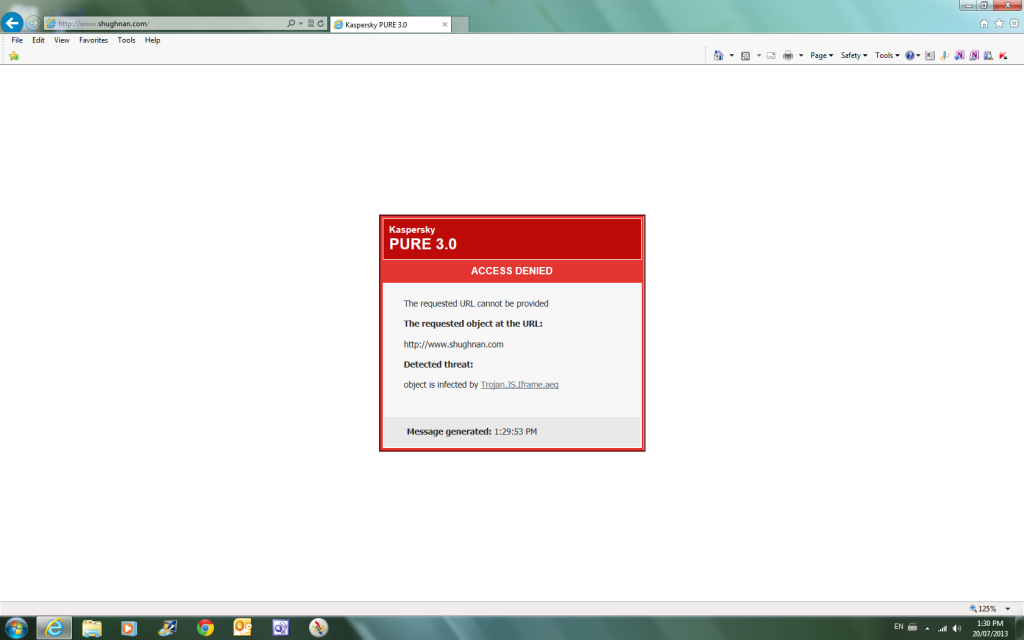Viewport: 1024px width, 640px height.
Task: Click the Forward navigation arrow
Action: [x=33, y=24]
